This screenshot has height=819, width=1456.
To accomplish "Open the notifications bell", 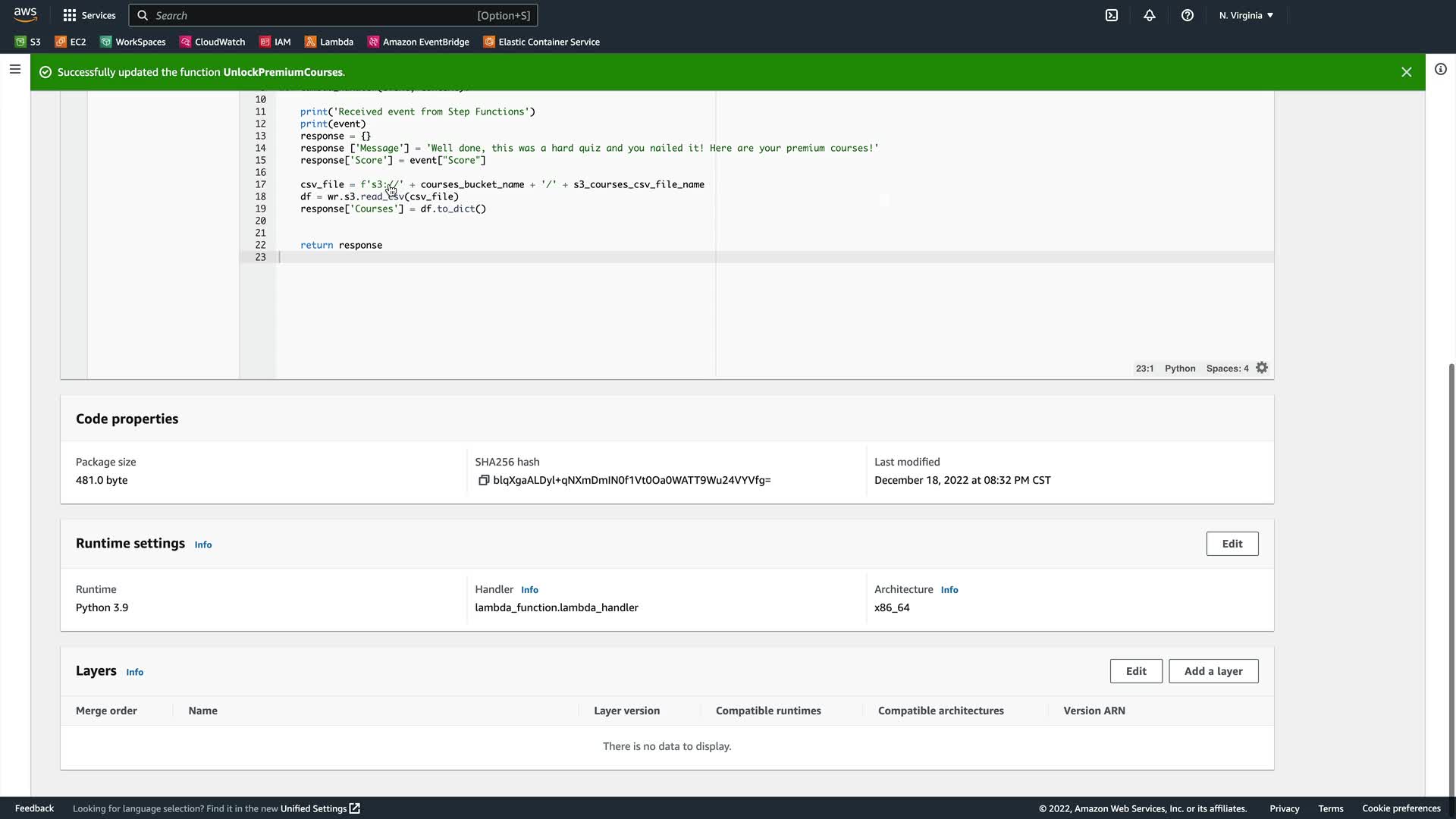I will click(1150, 15).
